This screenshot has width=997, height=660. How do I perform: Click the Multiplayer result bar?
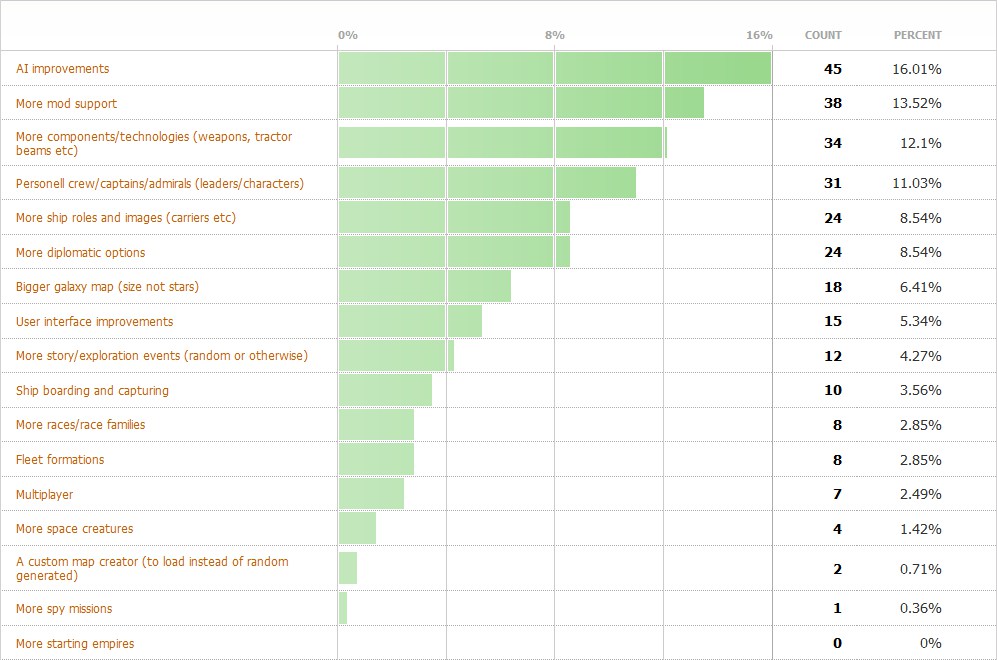[371, 494]
